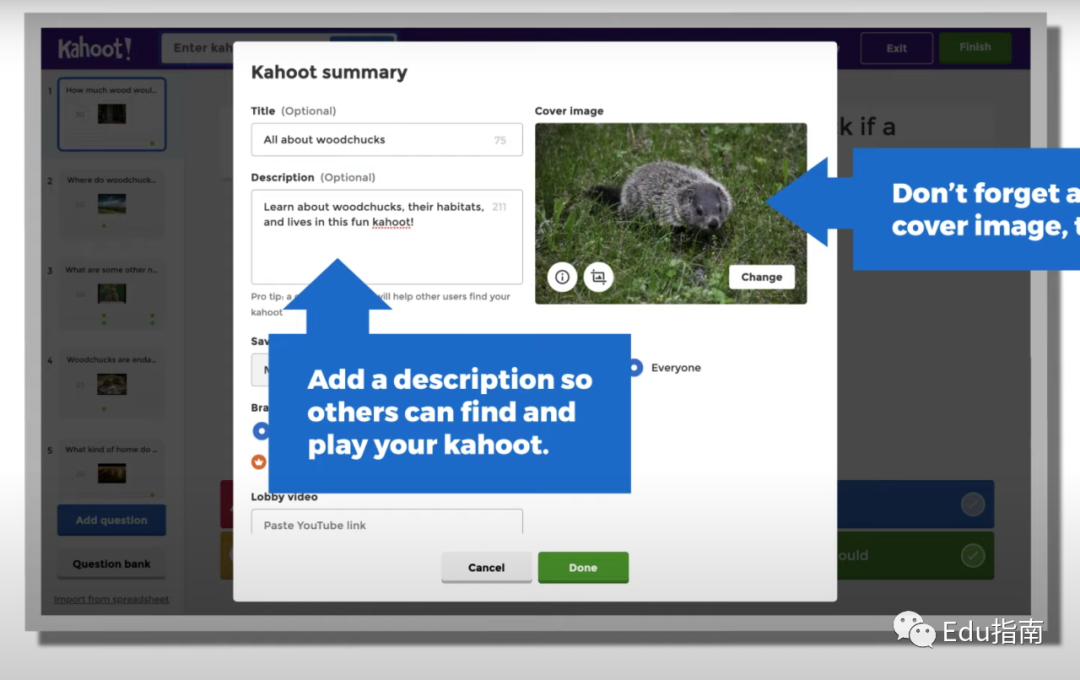1080x680 pixels.
Task: Click the Change cover image button
Action: pyautogui.click(x=761, y=277)
